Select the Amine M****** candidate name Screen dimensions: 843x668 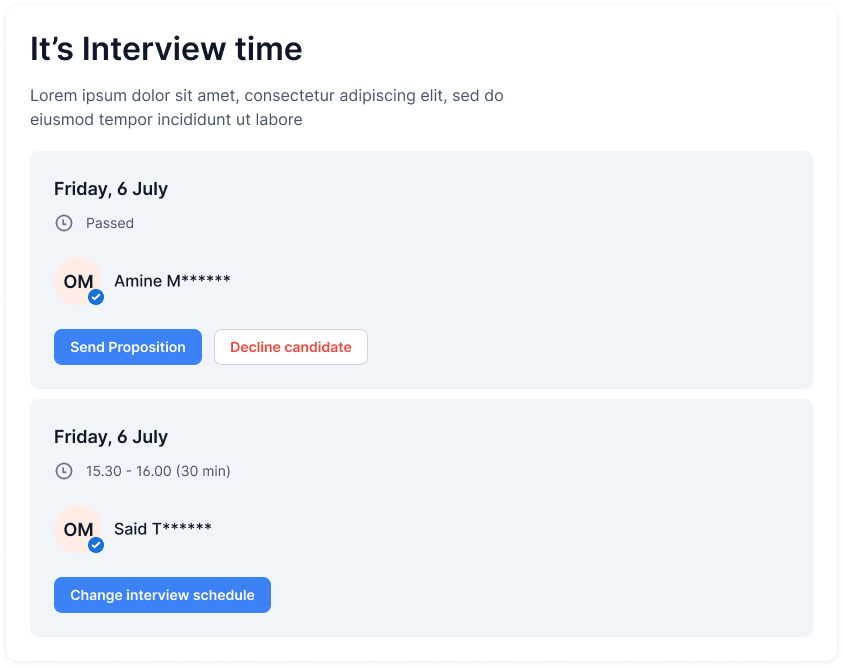pyautogui.click(x=172, y=281)
